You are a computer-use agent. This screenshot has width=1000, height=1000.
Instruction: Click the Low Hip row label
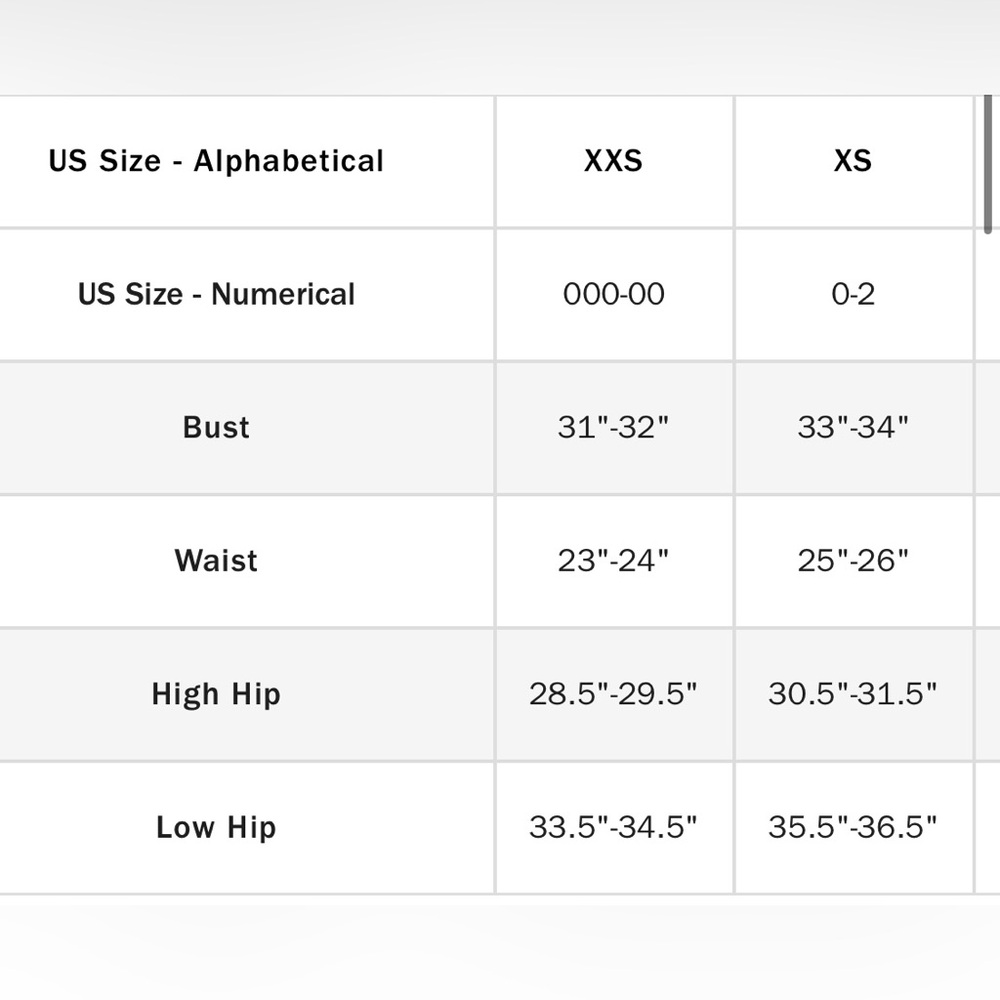pyautogui.click(x=216, y=827)
